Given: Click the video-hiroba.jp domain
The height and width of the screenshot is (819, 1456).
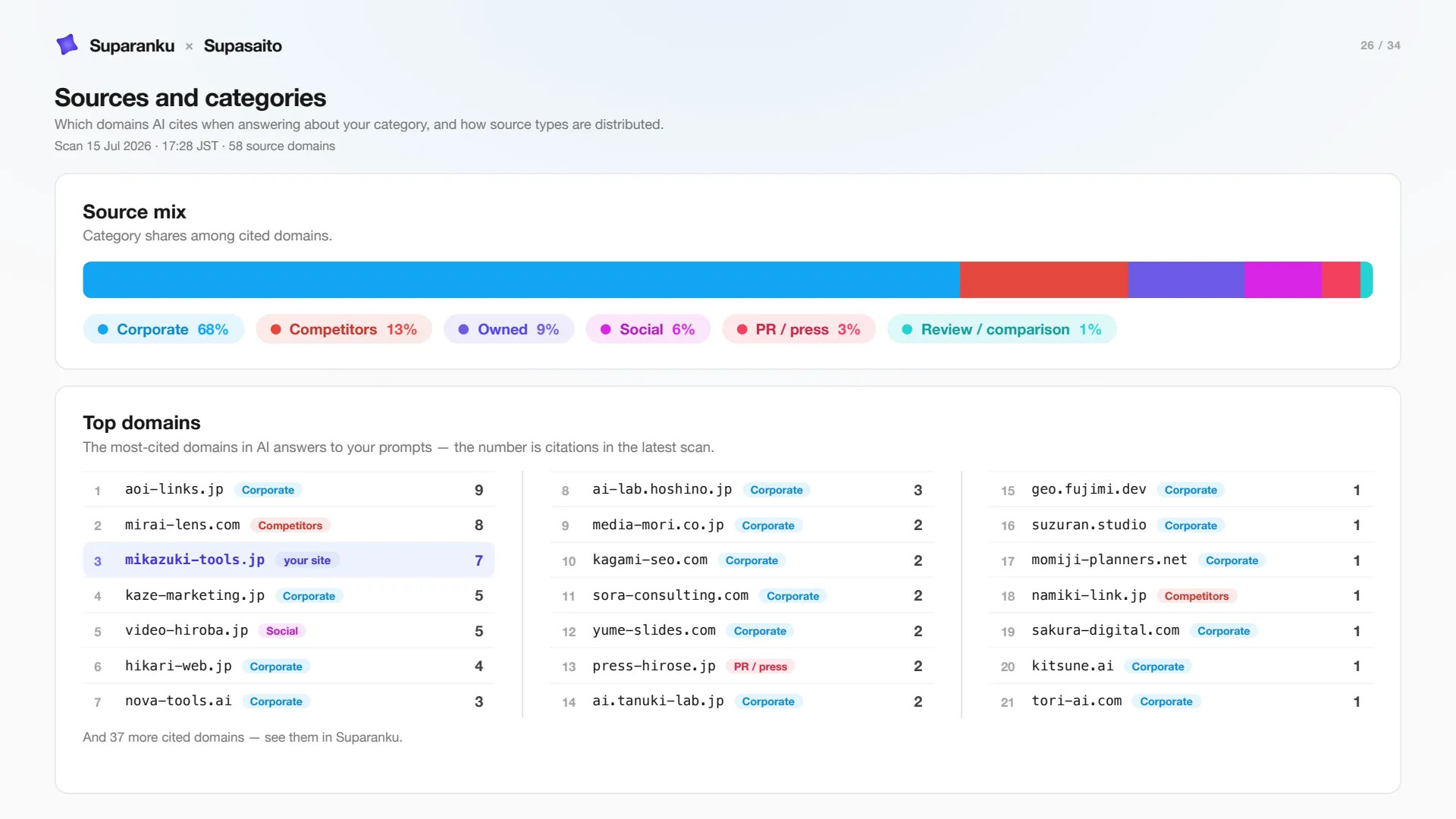Looking at the screenshot, I should point(187,630).
